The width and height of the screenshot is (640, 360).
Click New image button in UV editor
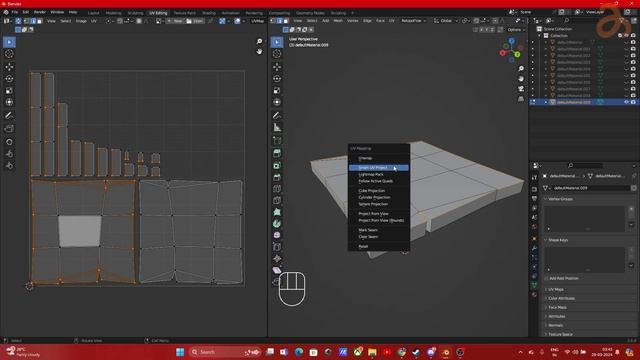click(x=175, y=21)
